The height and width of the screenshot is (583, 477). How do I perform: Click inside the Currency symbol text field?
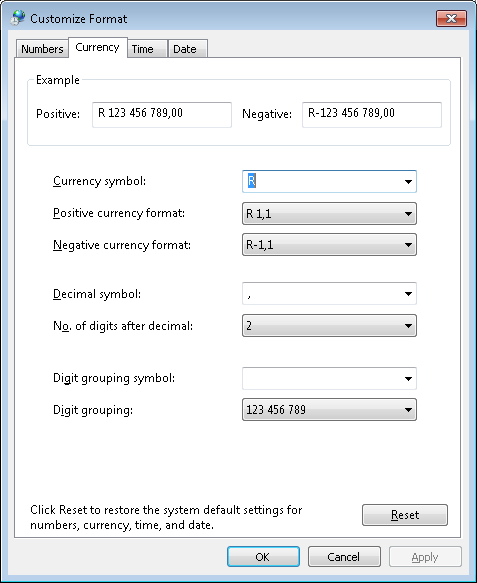[321, 181]
